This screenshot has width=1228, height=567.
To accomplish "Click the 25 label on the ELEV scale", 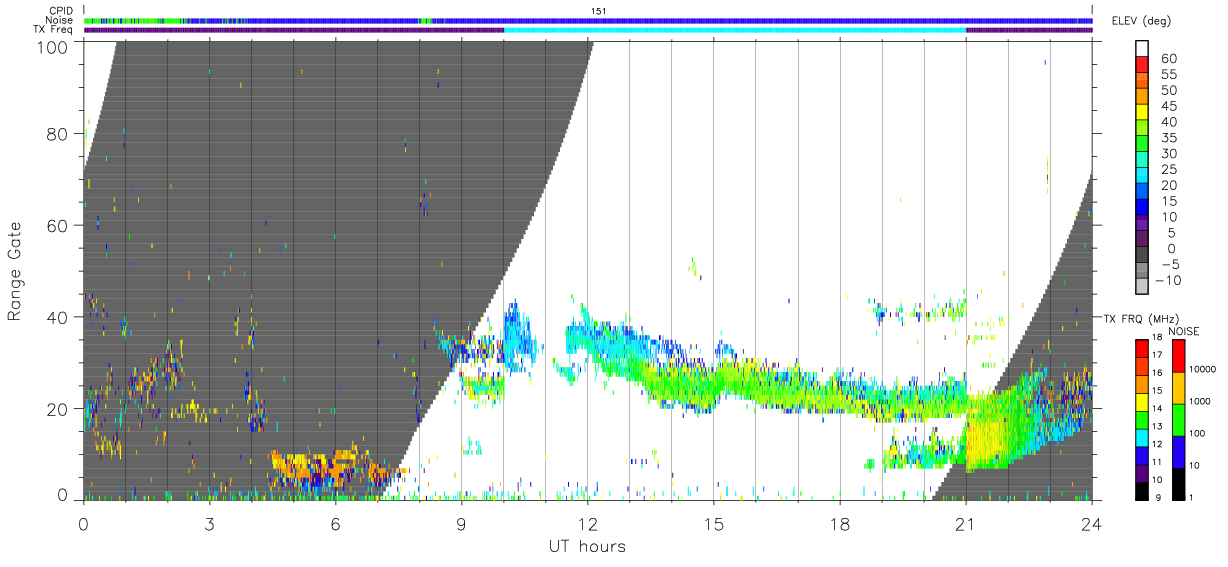I will click(1170, 170).
